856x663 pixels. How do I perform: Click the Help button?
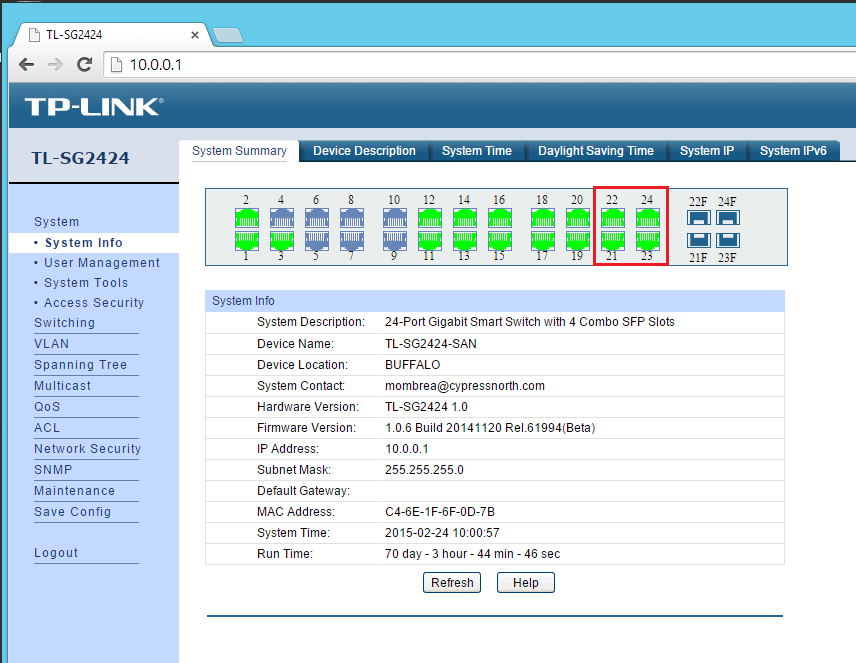526,583
